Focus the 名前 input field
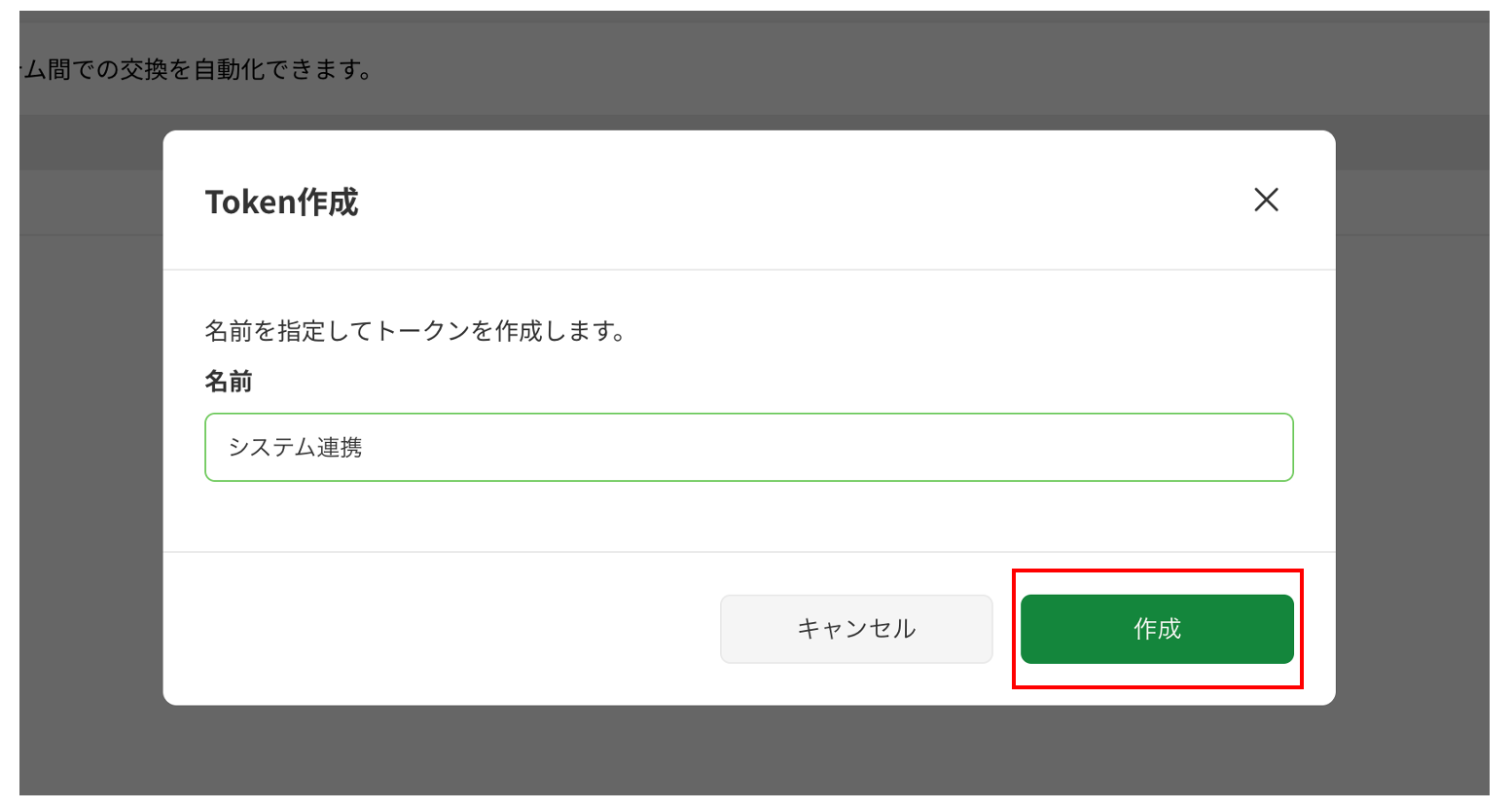 pos(749,447)
